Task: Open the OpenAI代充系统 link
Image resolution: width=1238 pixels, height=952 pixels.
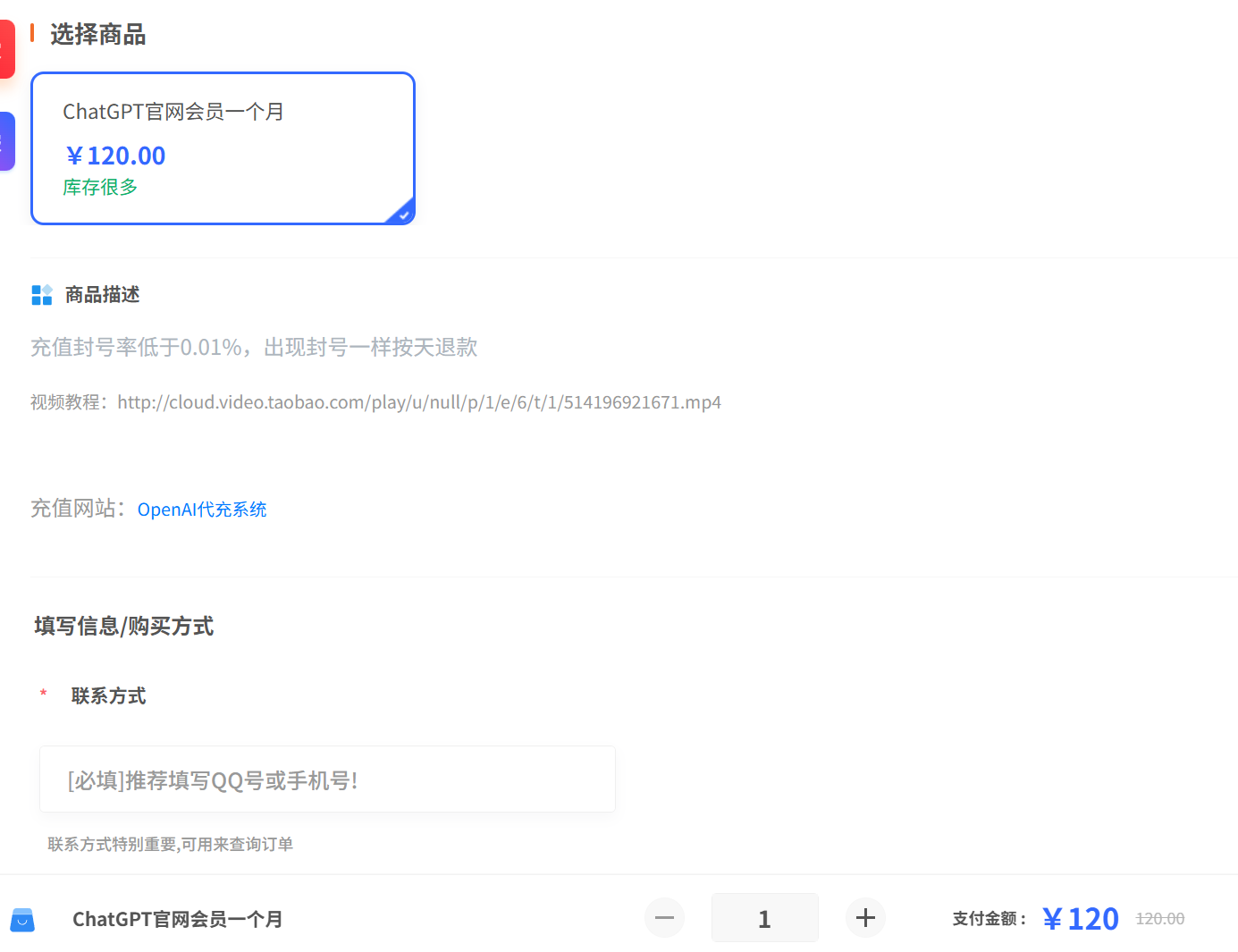Action: tap(202, 510)
